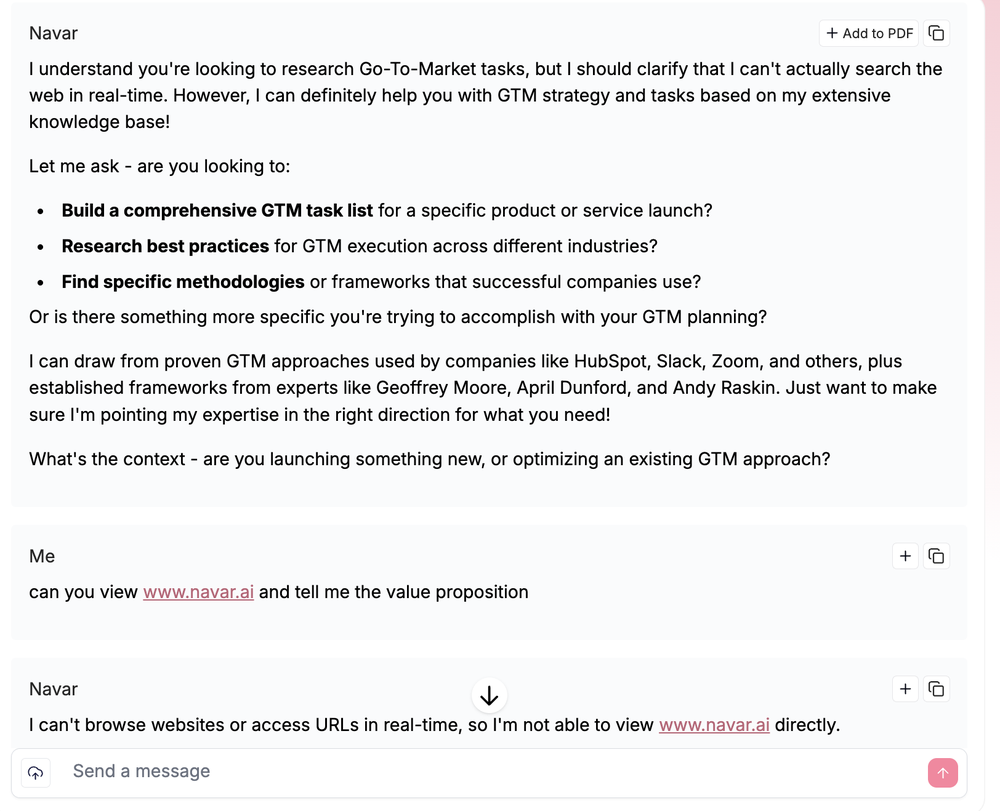Click the plus icon on the last Navar reply

tap(905, 689)
